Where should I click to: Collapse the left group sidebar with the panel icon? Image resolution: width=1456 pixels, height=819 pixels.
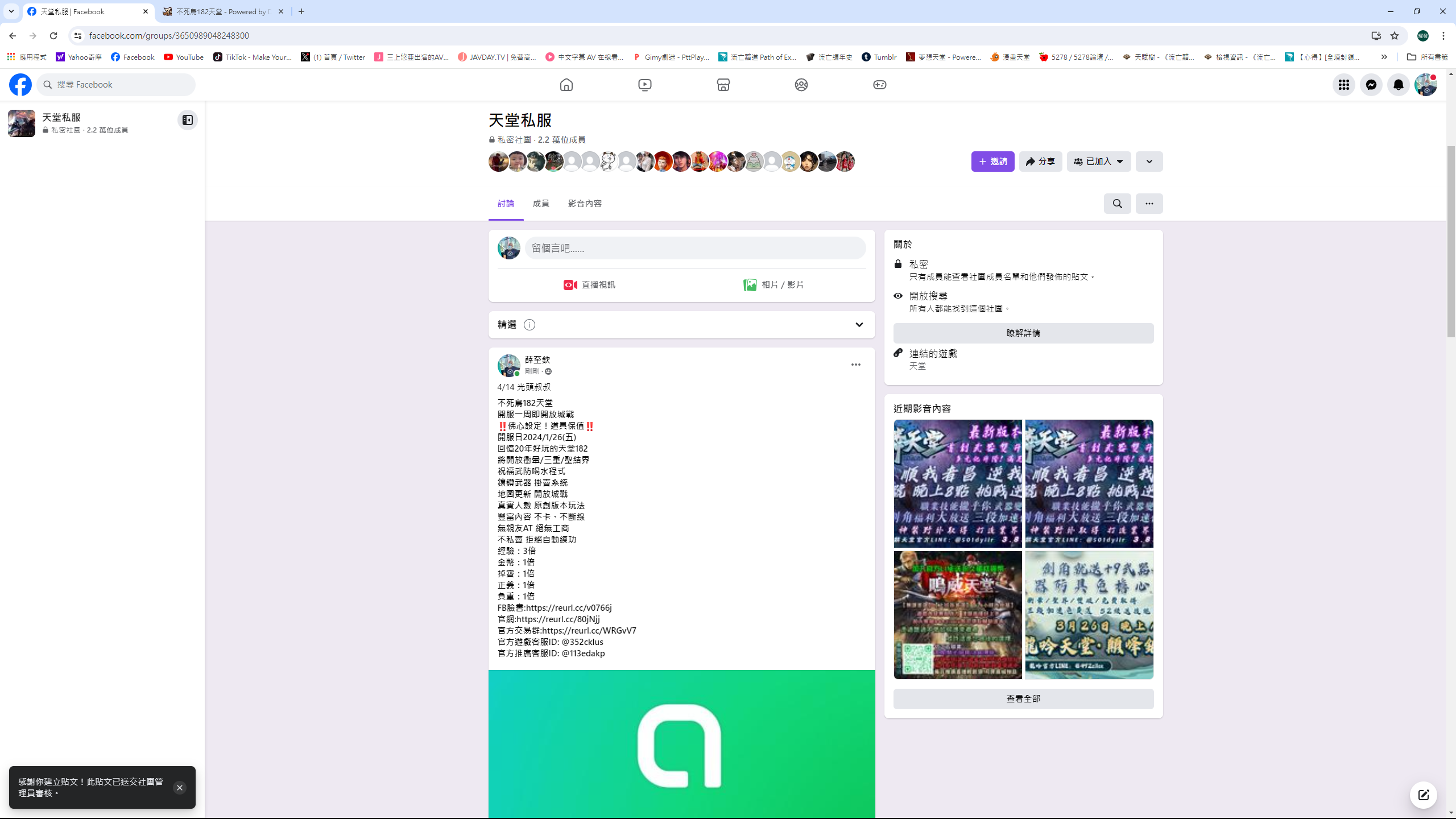pyautogui.click(x=187, y=120)
